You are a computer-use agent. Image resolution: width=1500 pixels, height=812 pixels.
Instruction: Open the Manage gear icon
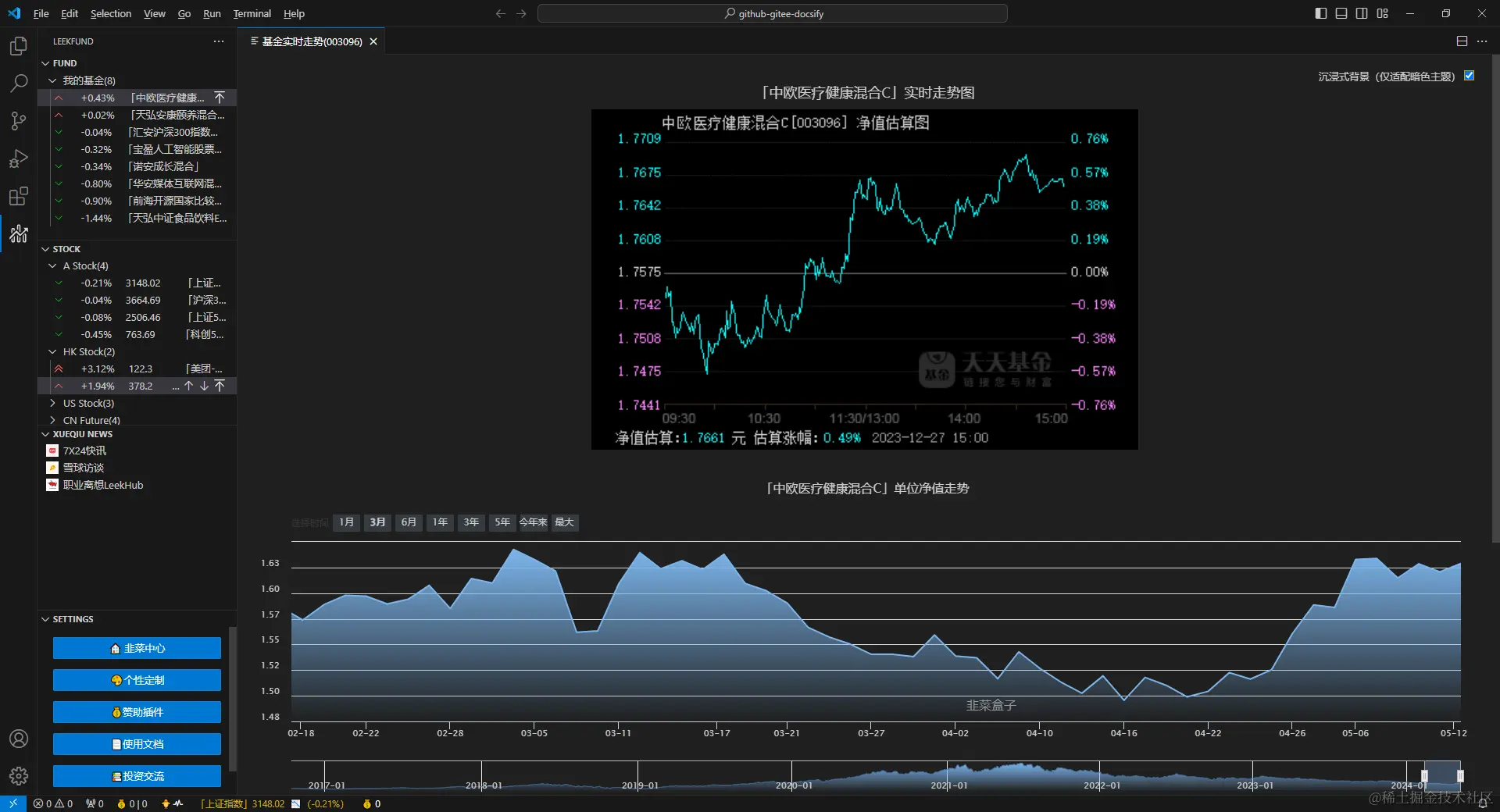click(19, 776)
